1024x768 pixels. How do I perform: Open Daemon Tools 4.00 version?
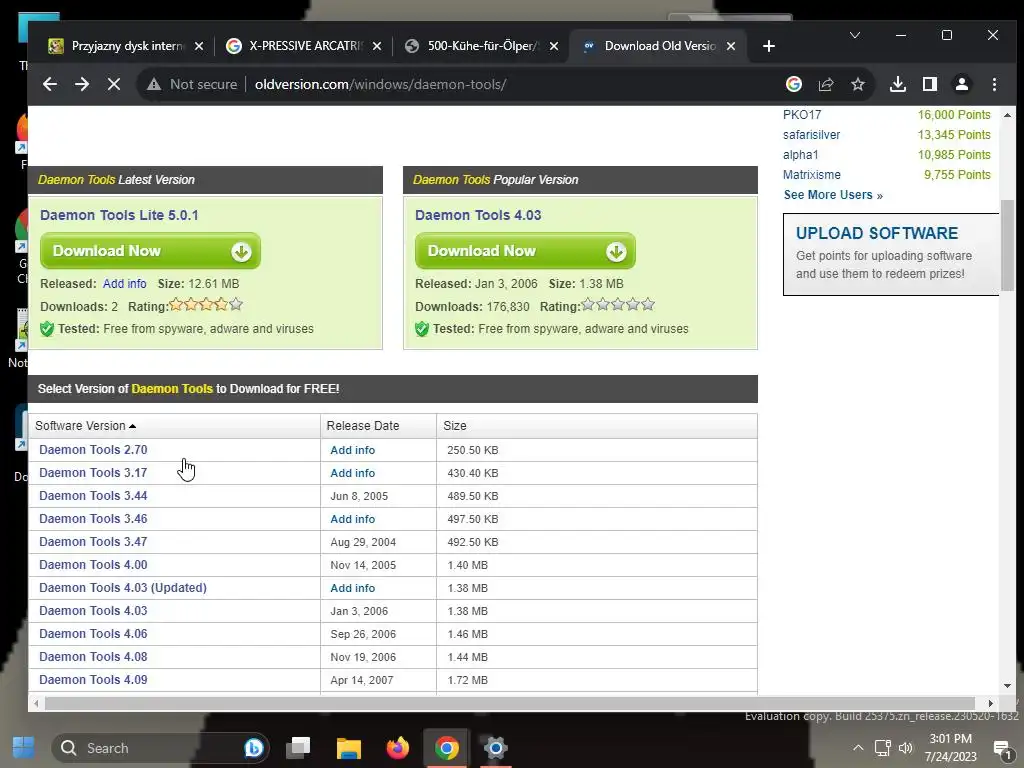[93, 565]
